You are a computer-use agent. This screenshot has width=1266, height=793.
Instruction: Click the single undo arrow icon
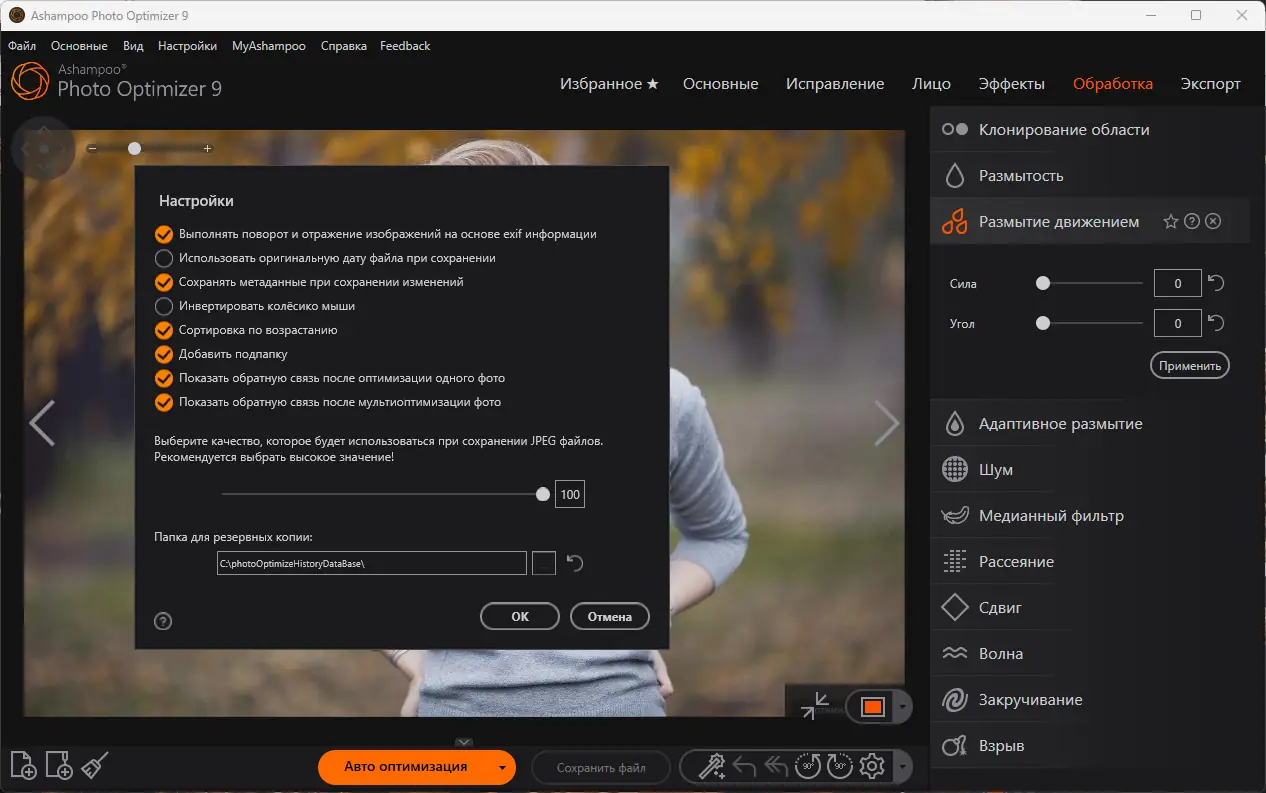pos(744,767)
